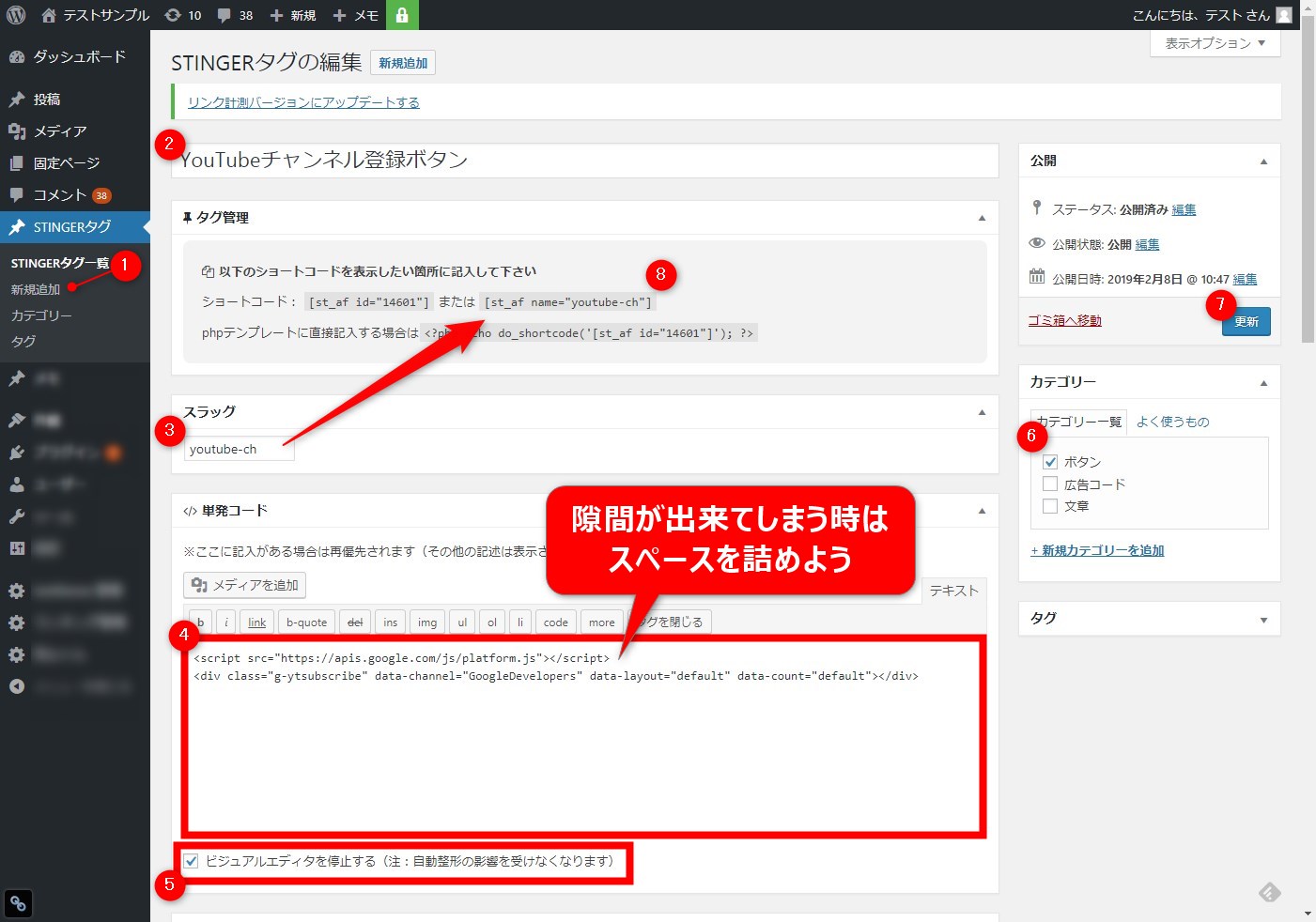Image resolution: width=1316 pixels, height=922 pixels.
Task: Collapse the カテゴリー panel
Action: click(x=1263, y=383)
